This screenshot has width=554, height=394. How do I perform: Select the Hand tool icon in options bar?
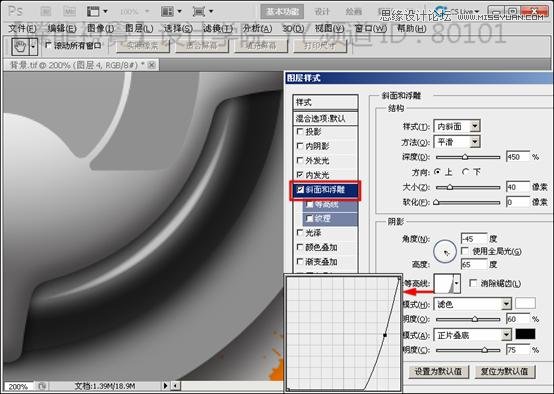20,47
